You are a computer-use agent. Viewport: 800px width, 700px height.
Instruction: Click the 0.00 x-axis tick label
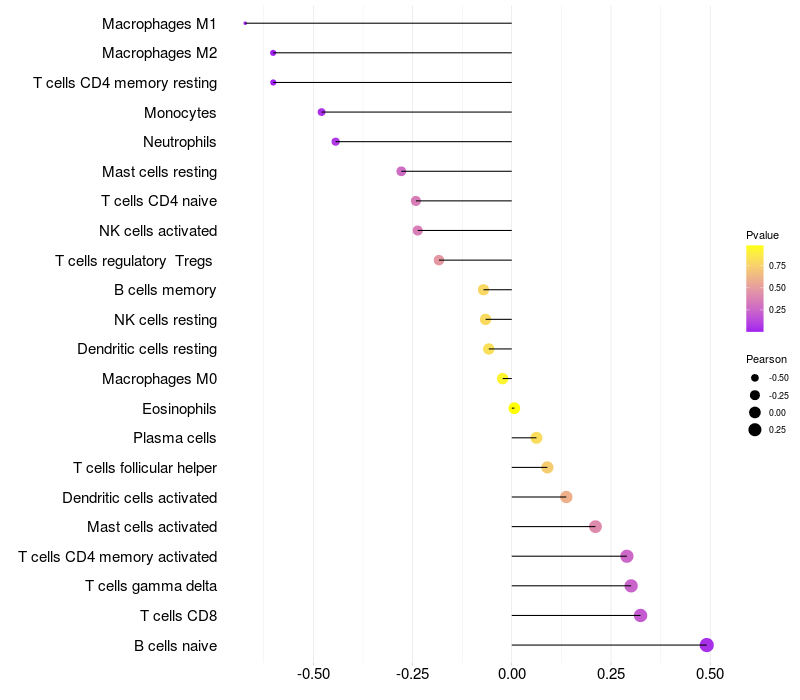coord(512,674)
